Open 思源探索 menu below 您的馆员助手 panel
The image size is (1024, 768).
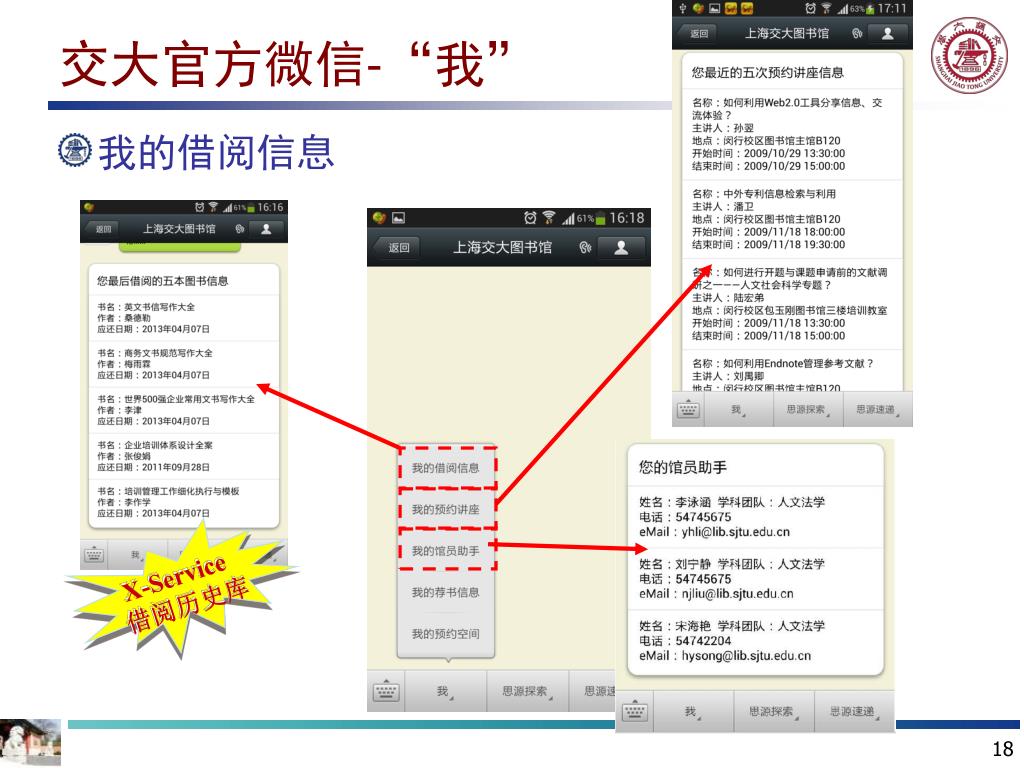[773, 711]
